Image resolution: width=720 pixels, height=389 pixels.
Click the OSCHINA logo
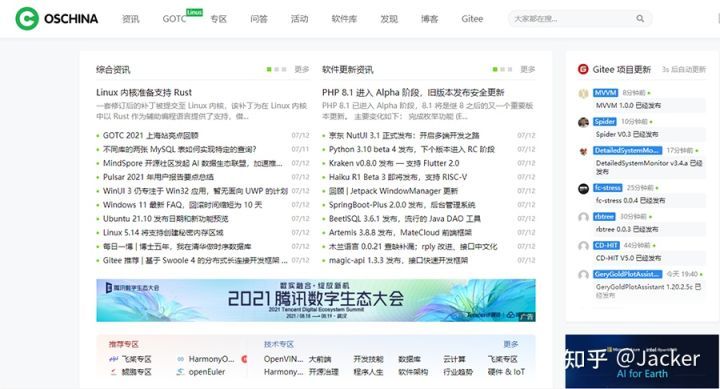tap(56, 19)
